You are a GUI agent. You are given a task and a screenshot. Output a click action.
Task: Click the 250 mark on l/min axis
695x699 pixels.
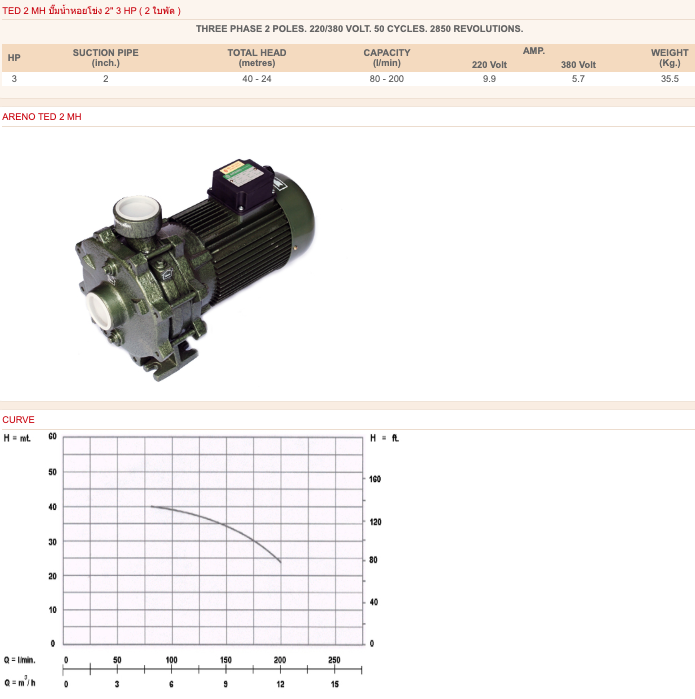click(x=334, y=660)
